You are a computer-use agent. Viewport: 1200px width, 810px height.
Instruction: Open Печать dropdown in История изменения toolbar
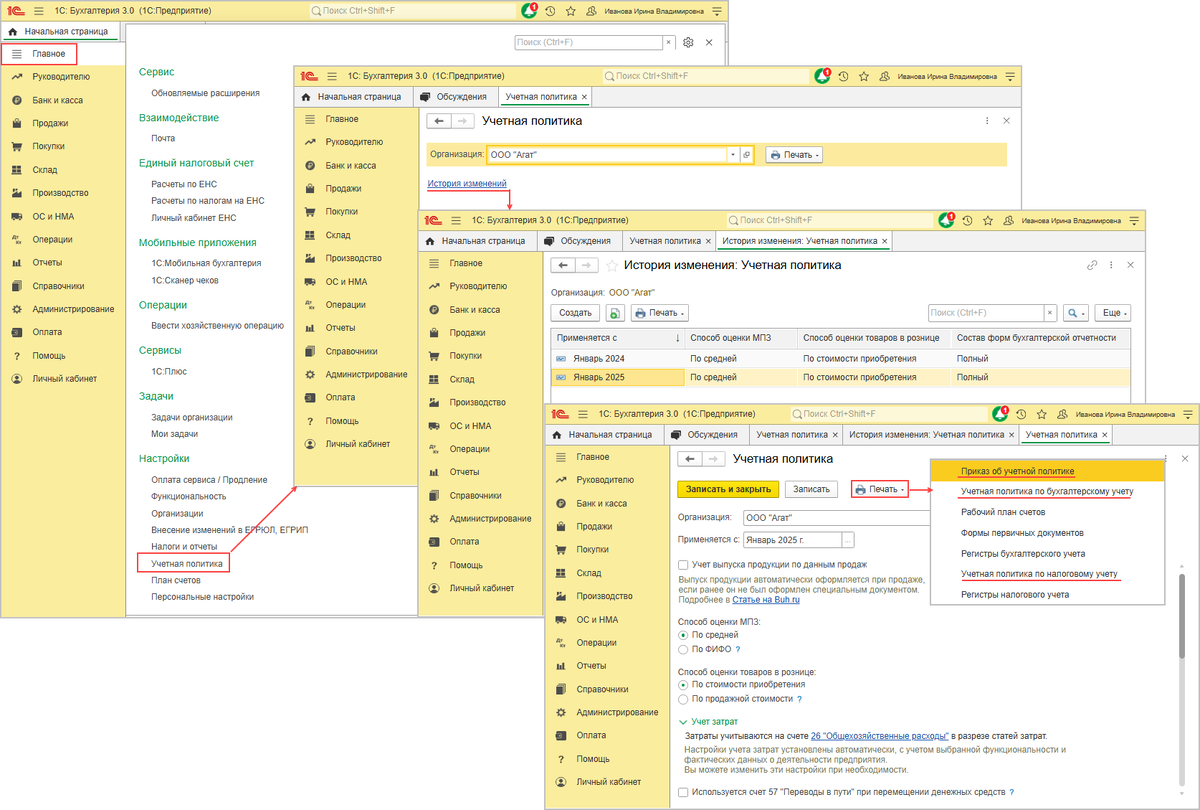(x=660, y=313)
